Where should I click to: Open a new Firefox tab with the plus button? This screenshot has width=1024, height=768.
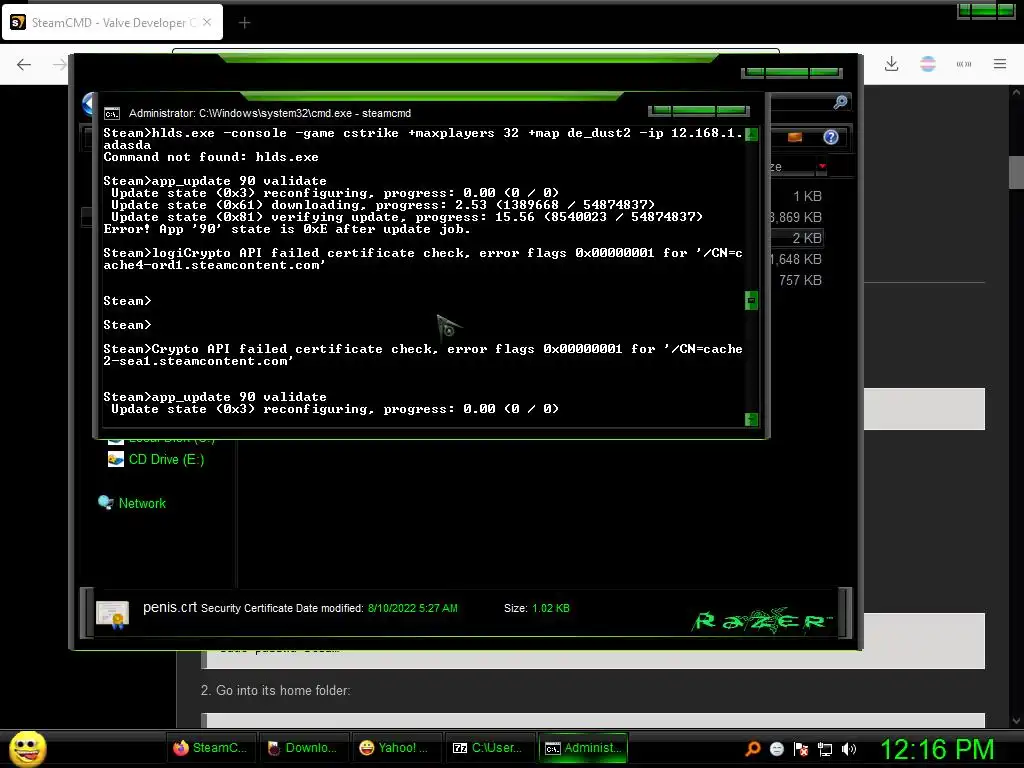tap(244, 23)
